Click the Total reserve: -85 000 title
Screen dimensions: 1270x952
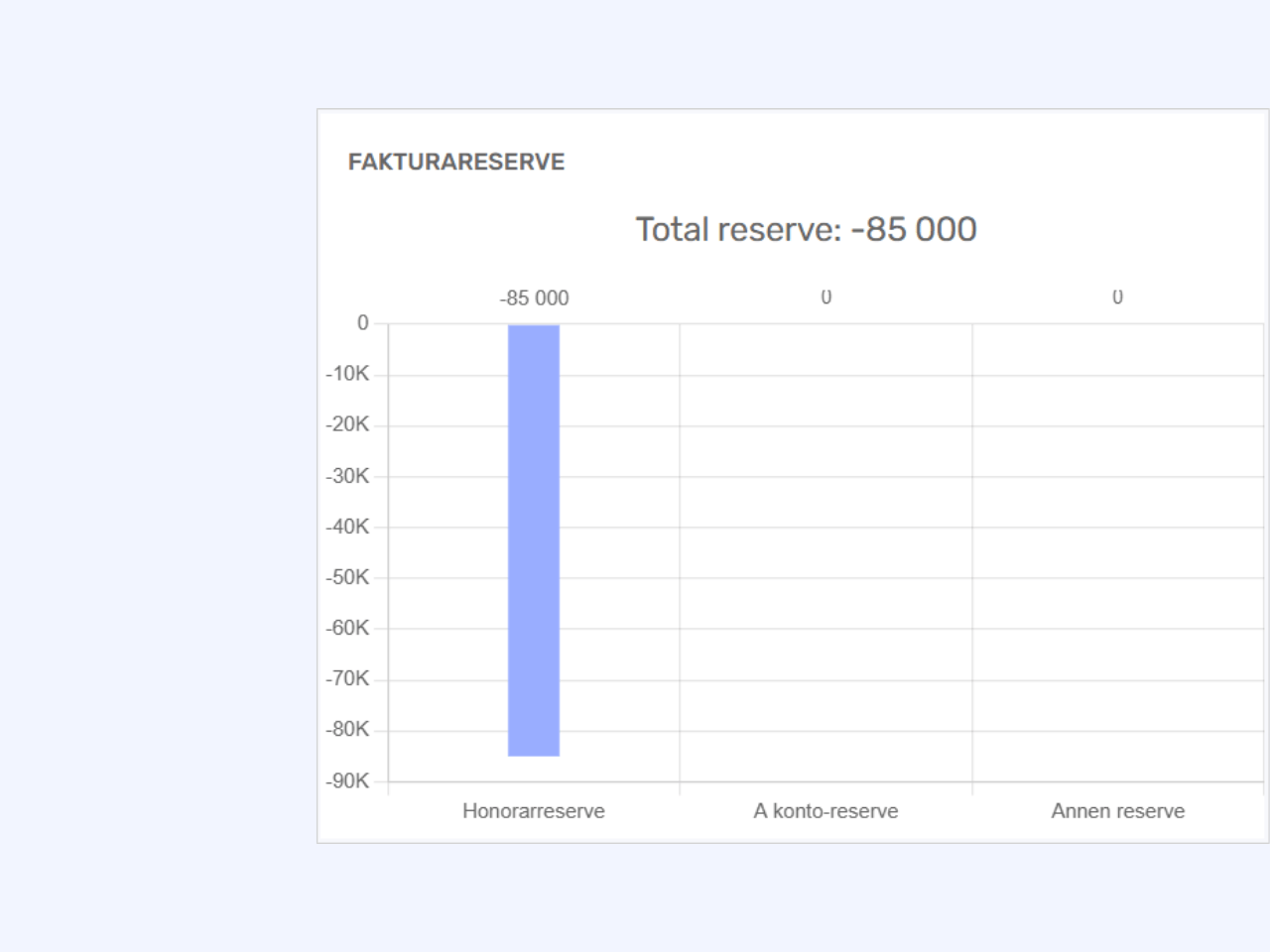point(806,229)
